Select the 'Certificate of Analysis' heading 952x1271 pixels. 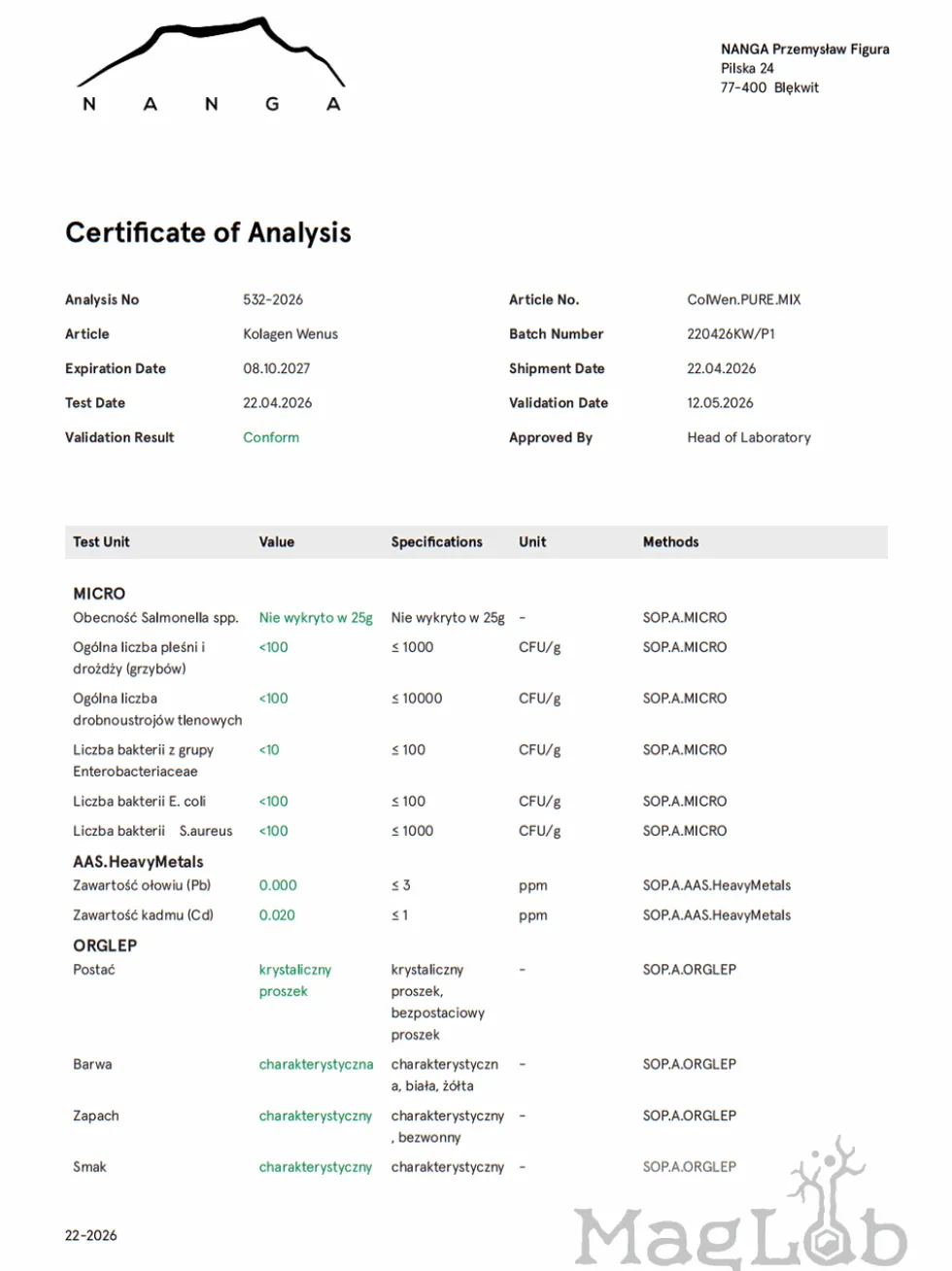(208, 233)
